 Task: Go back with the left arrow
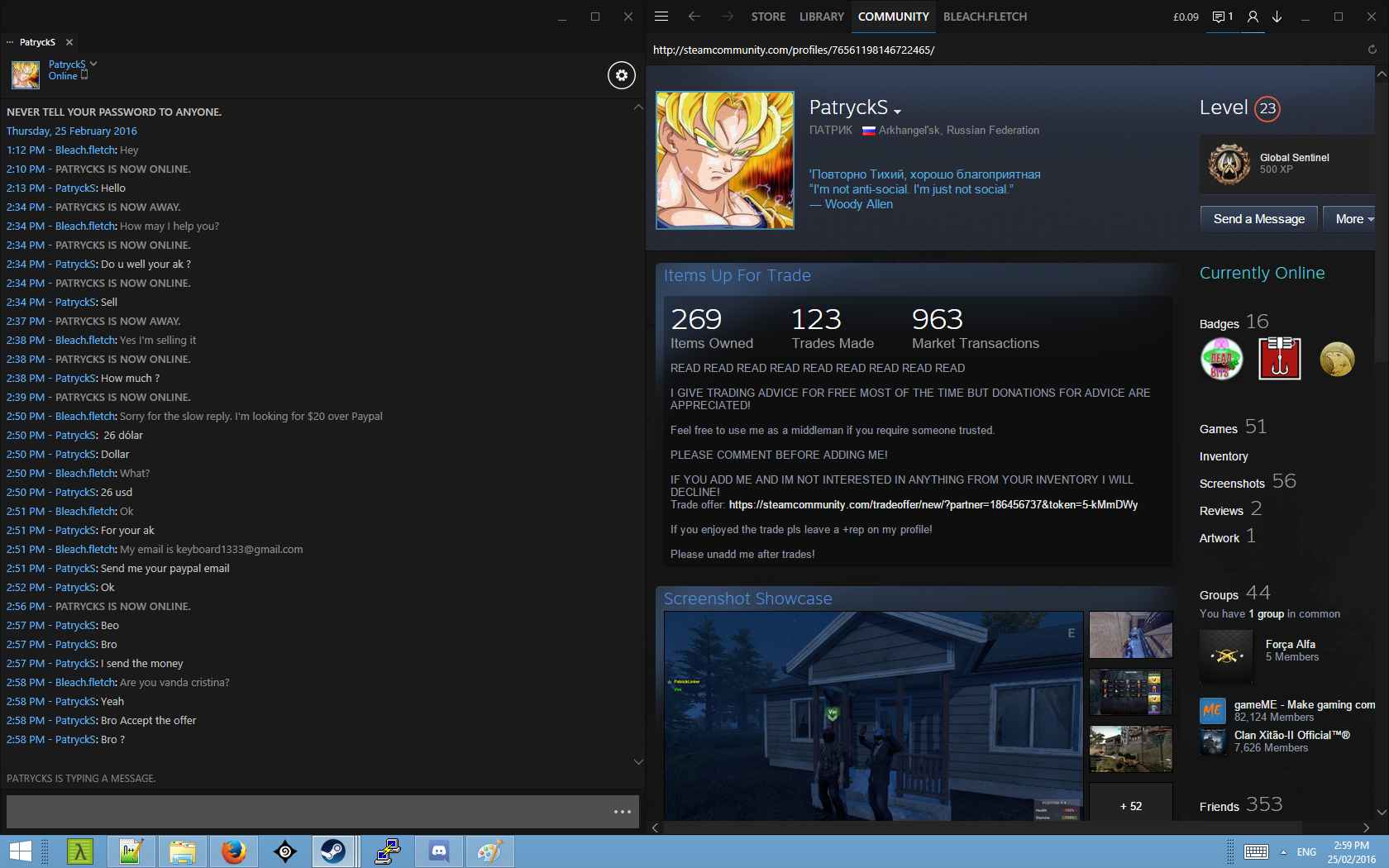pos(694,17)
